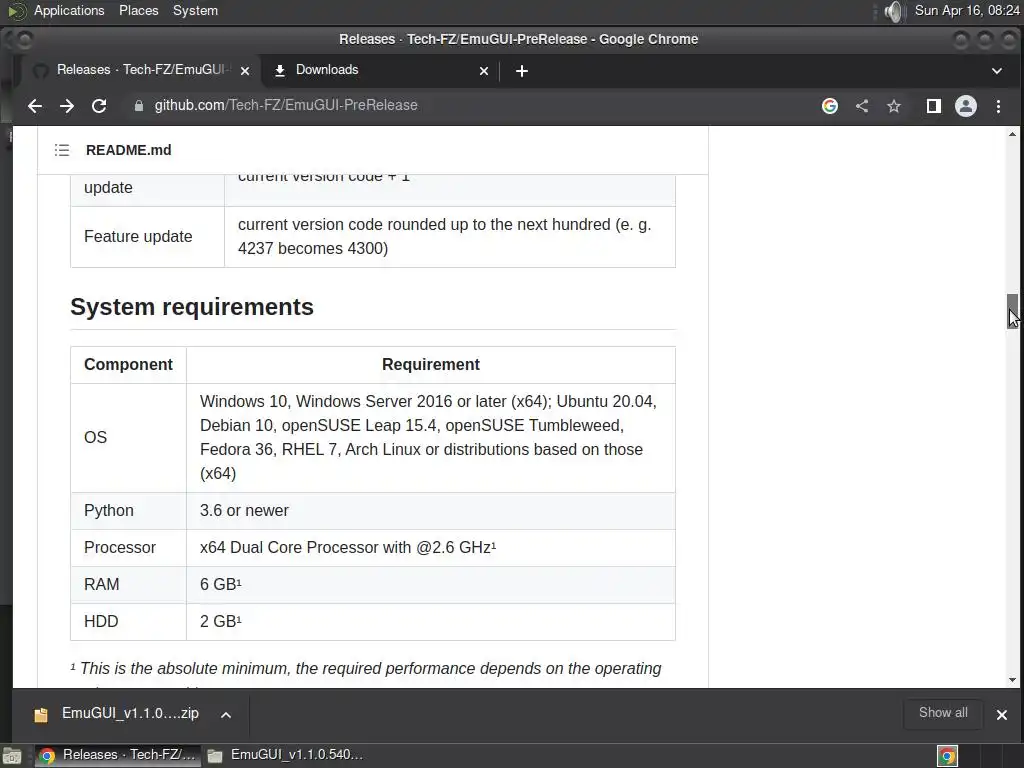
Task: Open the Chrome profile avatar
Action: [x=966, y=106]
